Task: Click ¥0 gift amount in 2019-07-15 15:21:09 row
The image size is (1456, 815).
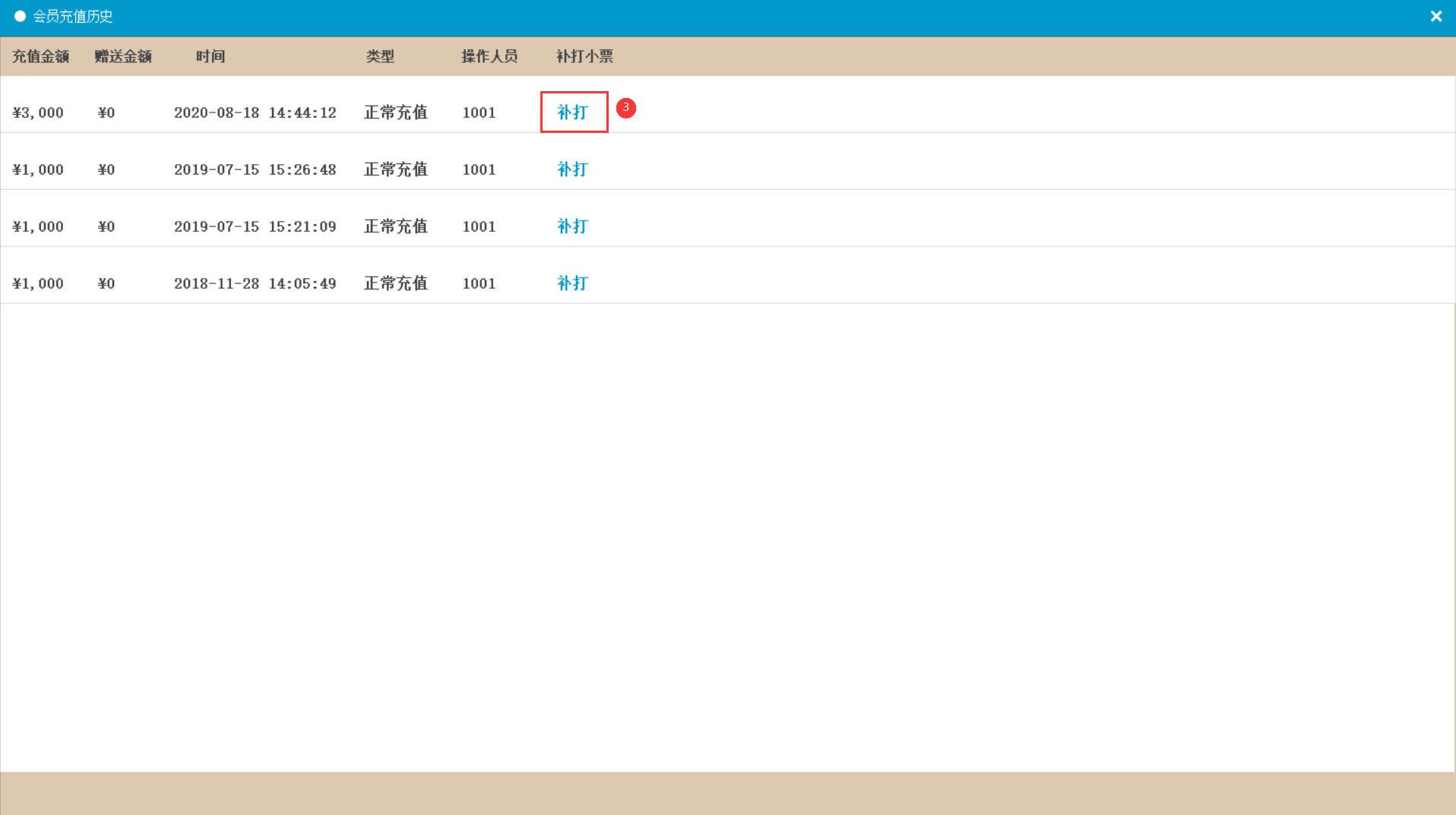Action: click(x=106, y=227)
